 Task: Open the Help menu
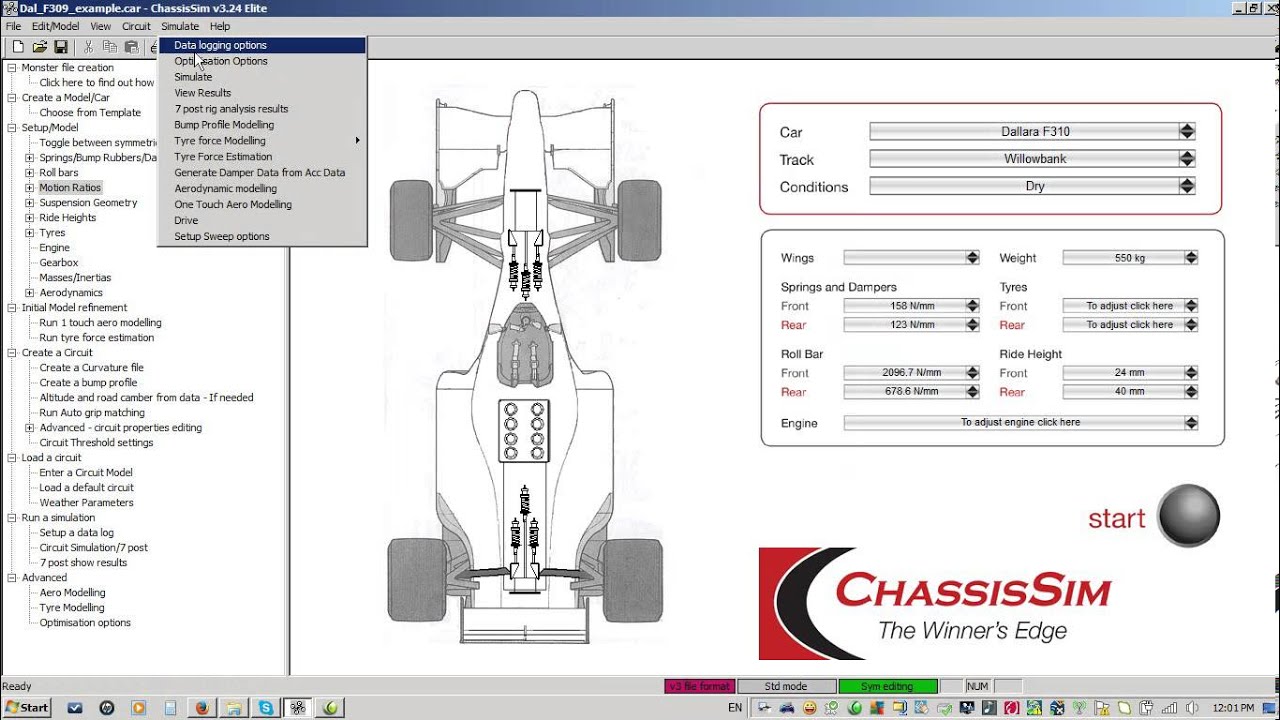click(220, 26)
